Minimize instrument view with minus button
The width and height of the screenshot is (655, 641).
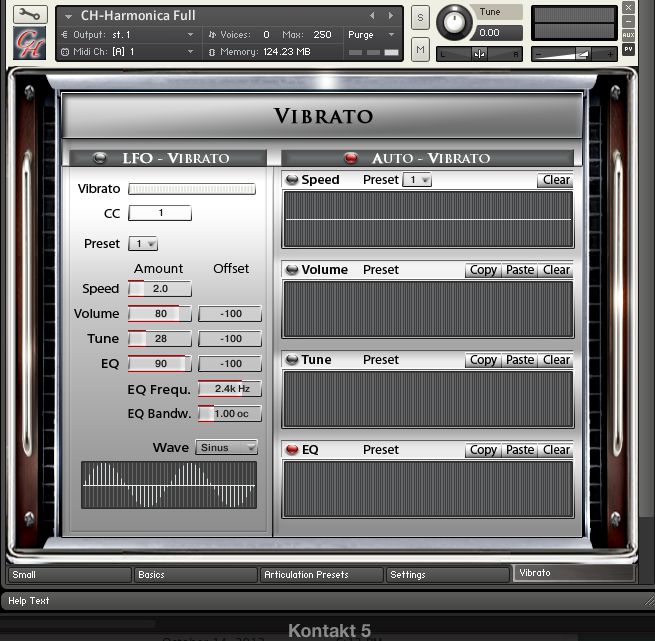click(x=628, y=21)
